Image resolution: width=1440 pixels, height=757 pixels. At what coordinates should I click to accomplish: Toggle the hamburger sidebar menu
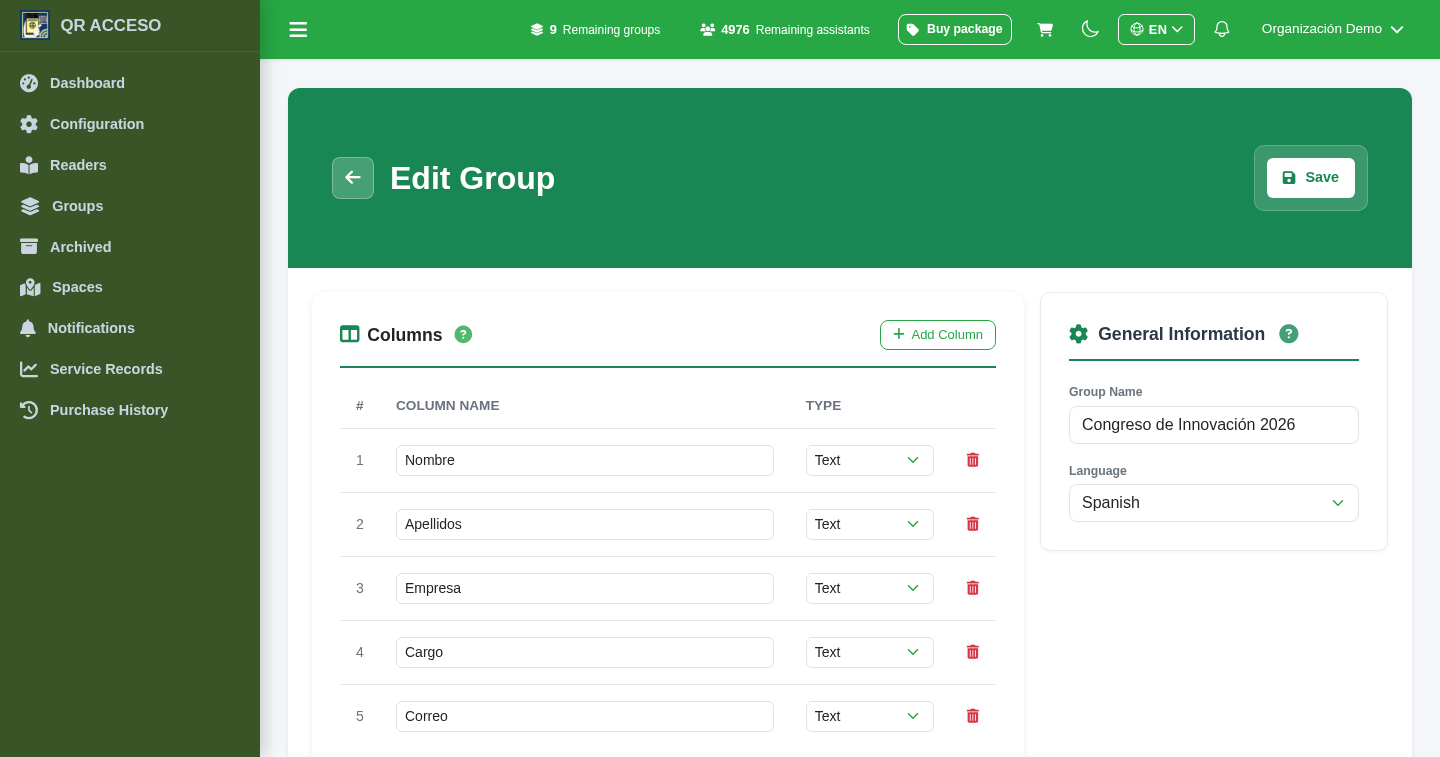[298, 30]
